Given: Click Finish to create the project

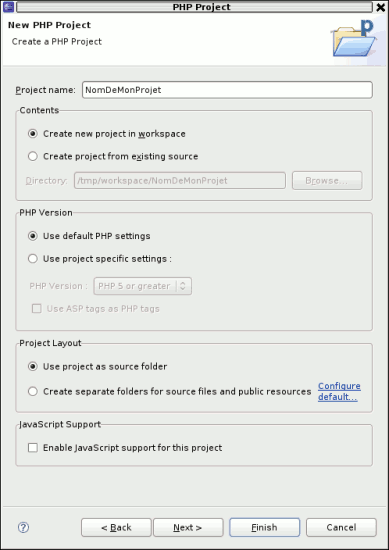Looking at the screenshot, I should click(264, 527).
